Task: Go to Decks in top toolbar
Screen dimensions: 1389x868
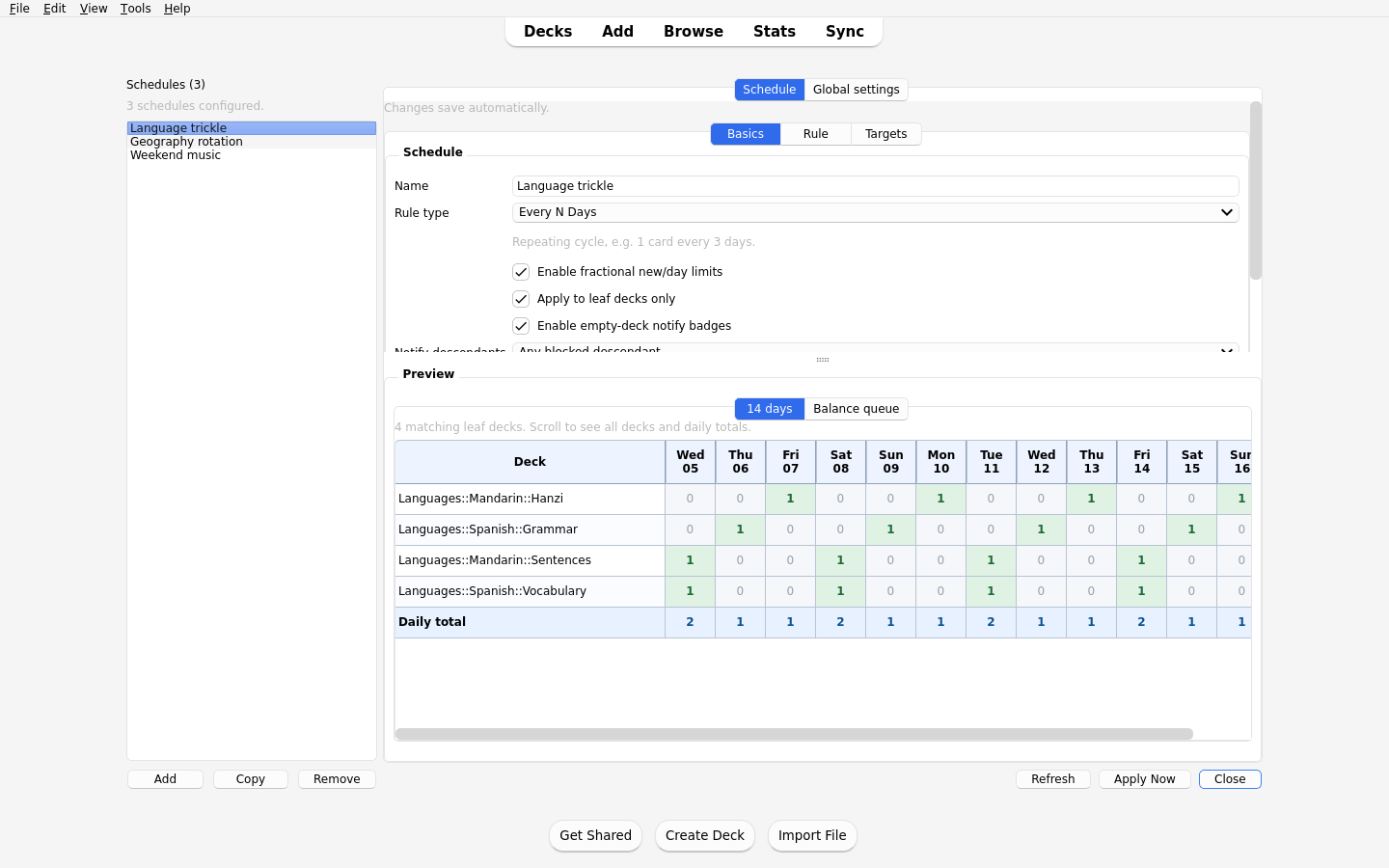Action: (x=548, y=32)
